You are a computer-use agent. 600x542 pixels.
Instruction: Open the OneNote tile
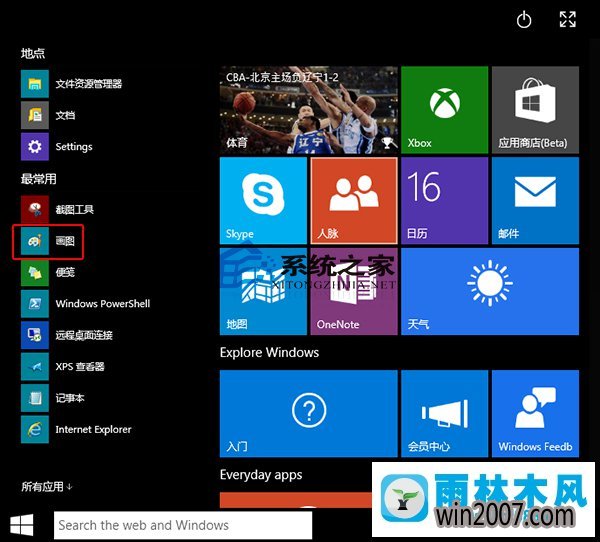click(354, 291)
